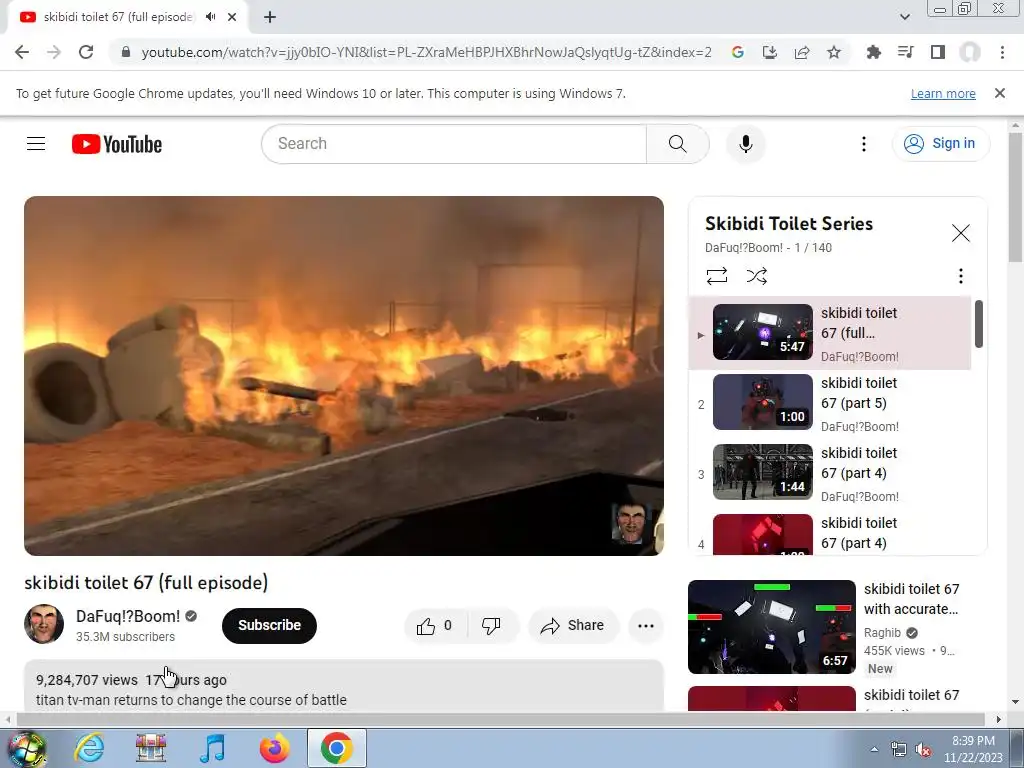Close the Skibidi Toilet Series playlist panel
The image size is (1024, 768).
coord(960,233)
